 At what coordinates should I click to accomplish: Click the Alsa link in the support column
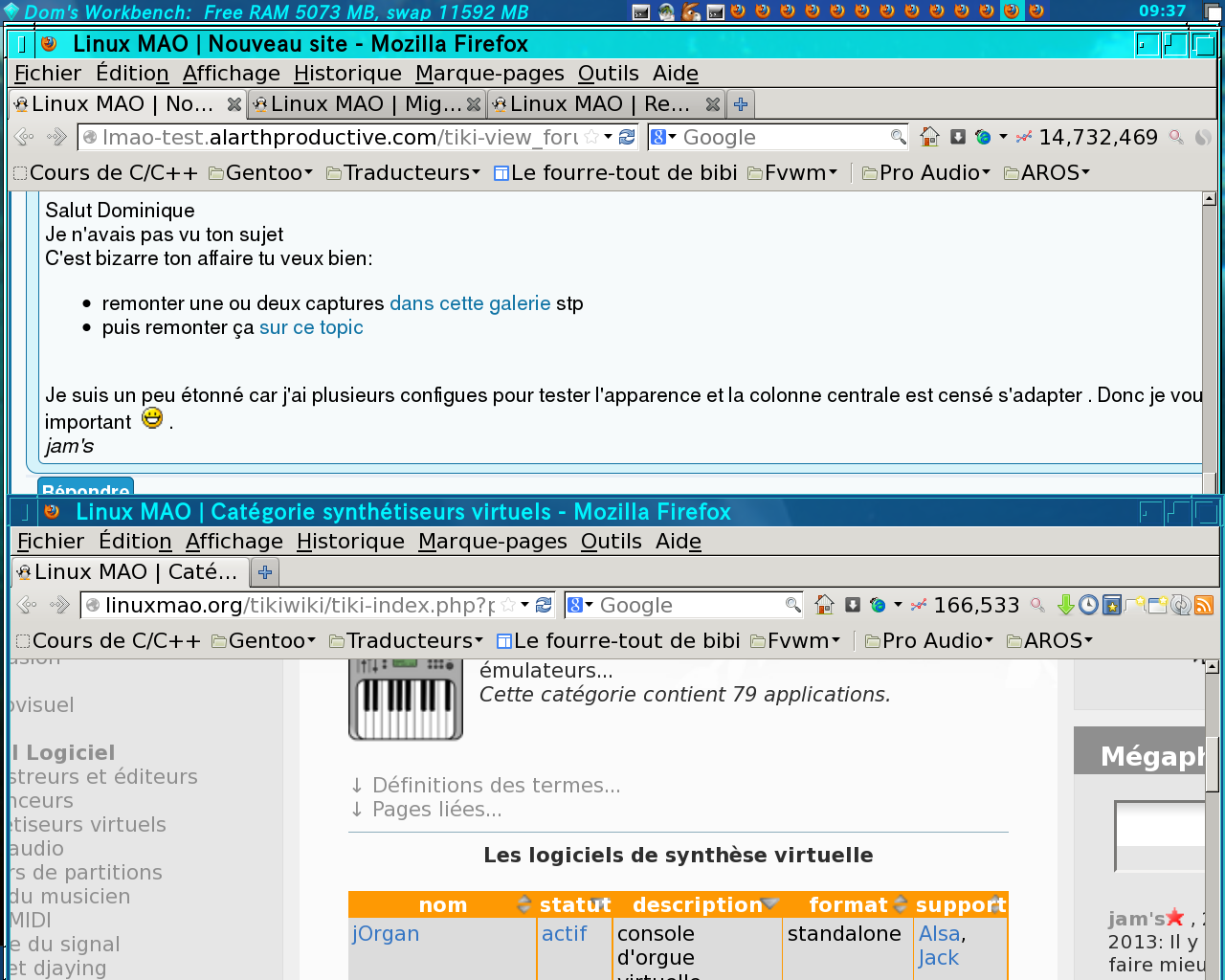[x=940, y=934]
